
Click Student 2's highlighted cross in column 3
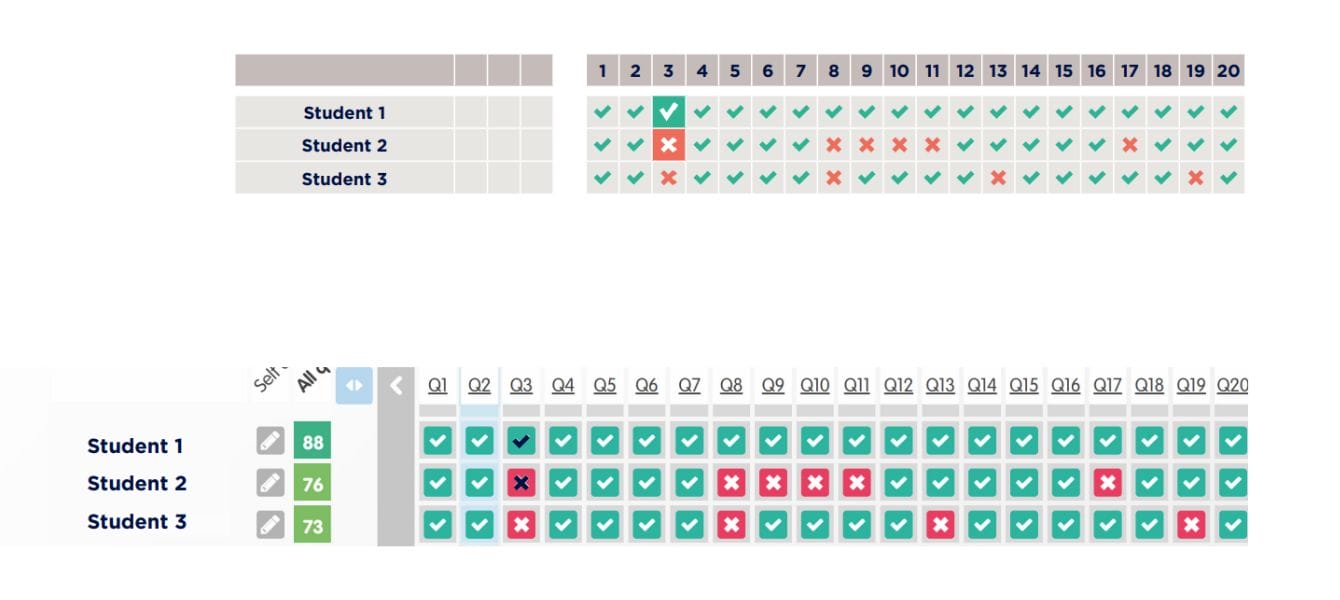click(x=669, y=145)
